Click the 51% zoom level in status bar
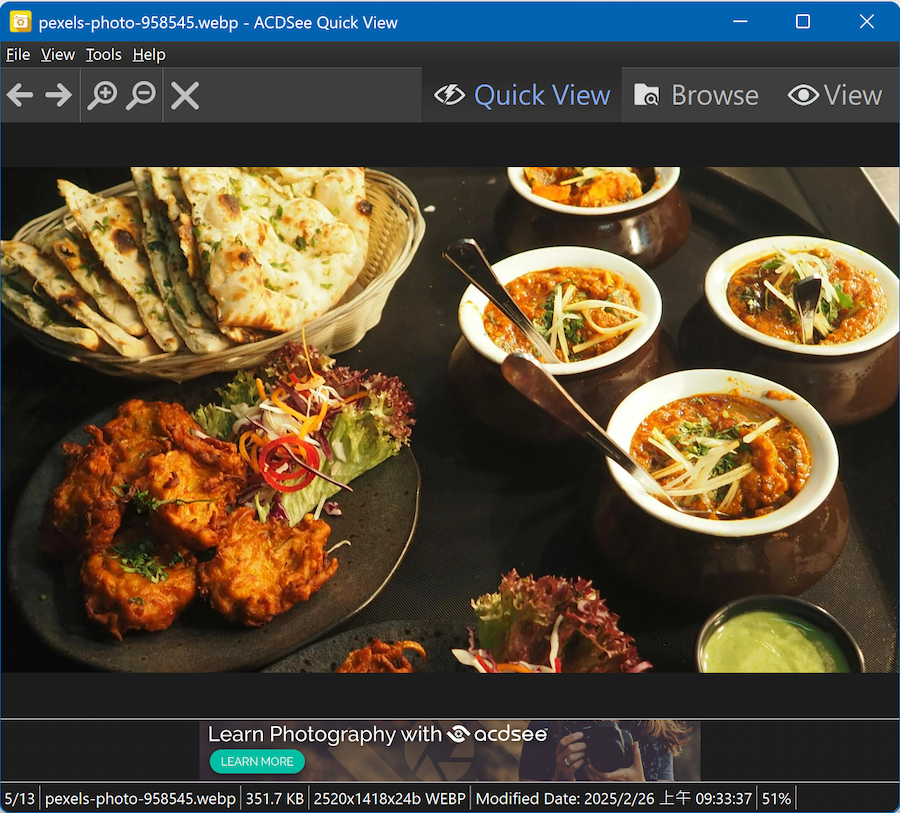Image resolution: width=900 pixels, height=813 pixels. pyautogui.click(x=776, y=799)
